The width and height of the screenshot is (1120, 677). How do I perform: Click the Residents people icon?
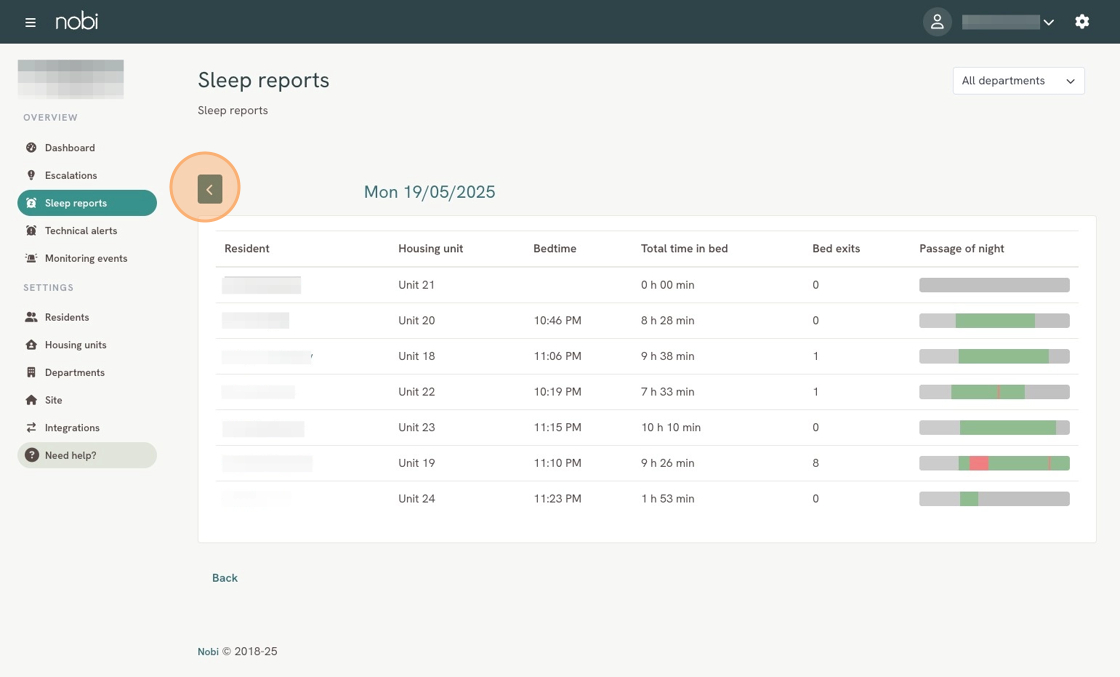point(31,317)
